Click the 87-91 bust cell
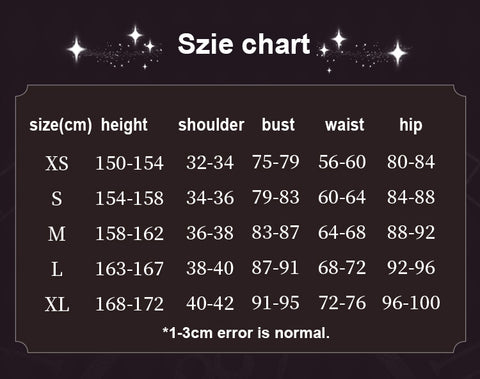Viewport: 480px width, 379px height. tap(275, 267)
